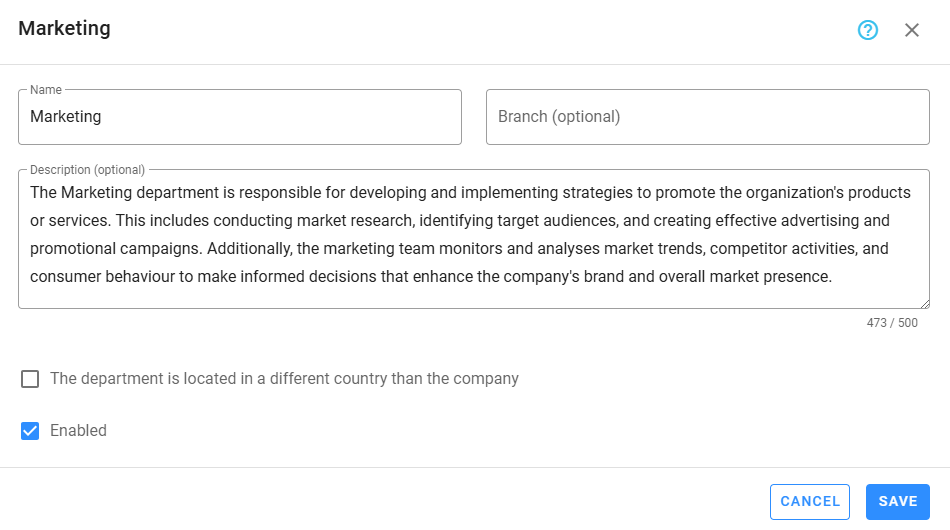Place cursor after 'market presence.' in description
The width and height of the screenshot is (950, 530).
coord(834,277)
